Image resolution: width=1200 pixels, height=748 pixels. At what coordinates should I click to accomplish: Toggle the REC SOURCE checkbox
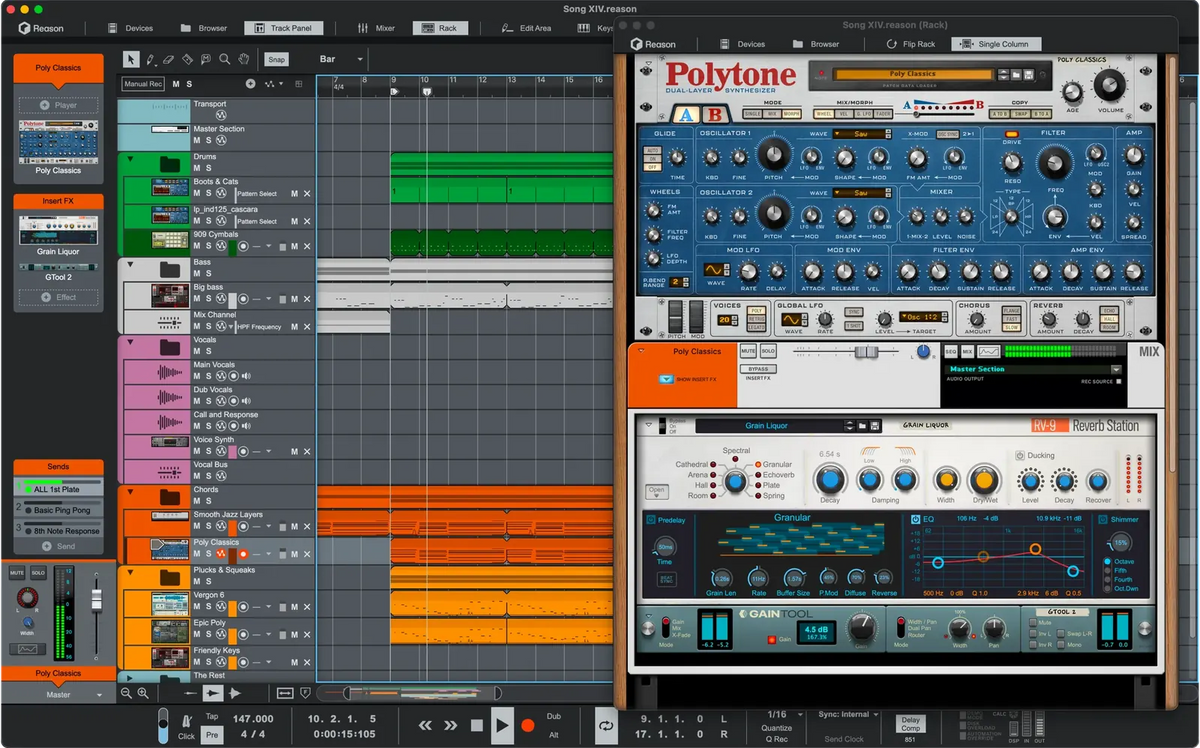[x=1118, y=381]
